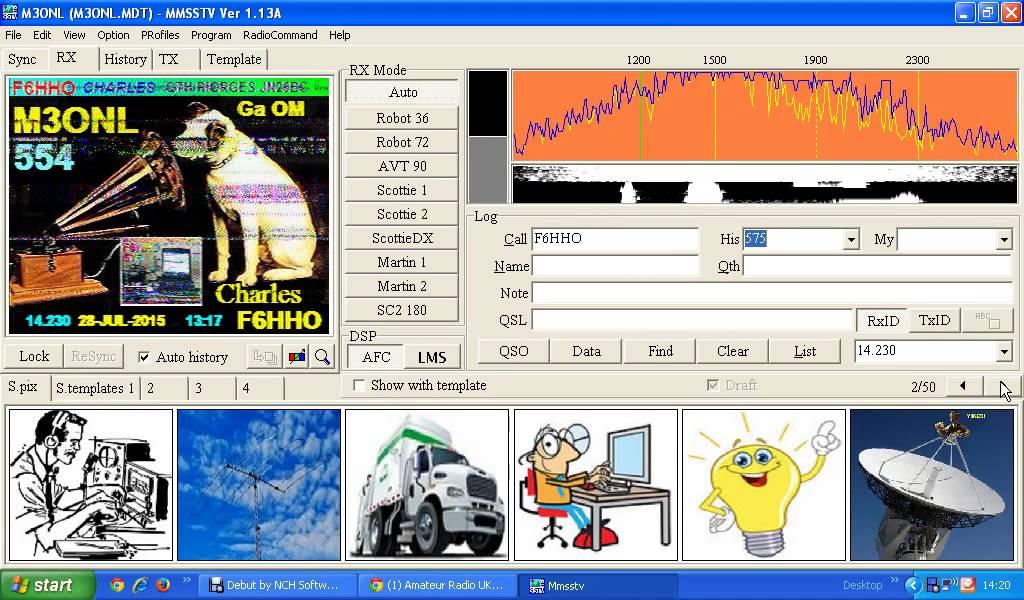Screen dimensions: 1024x600
Task: Select the white truck thumbnail
Action: pyautogui.click(x=427, y=484)
